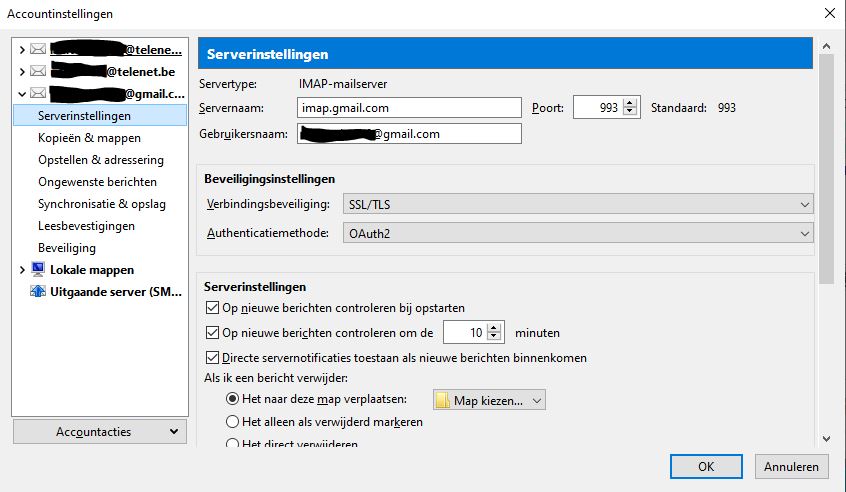
Task: Click folder icon in Map kiezen dropdown
Action: (443, 400)
